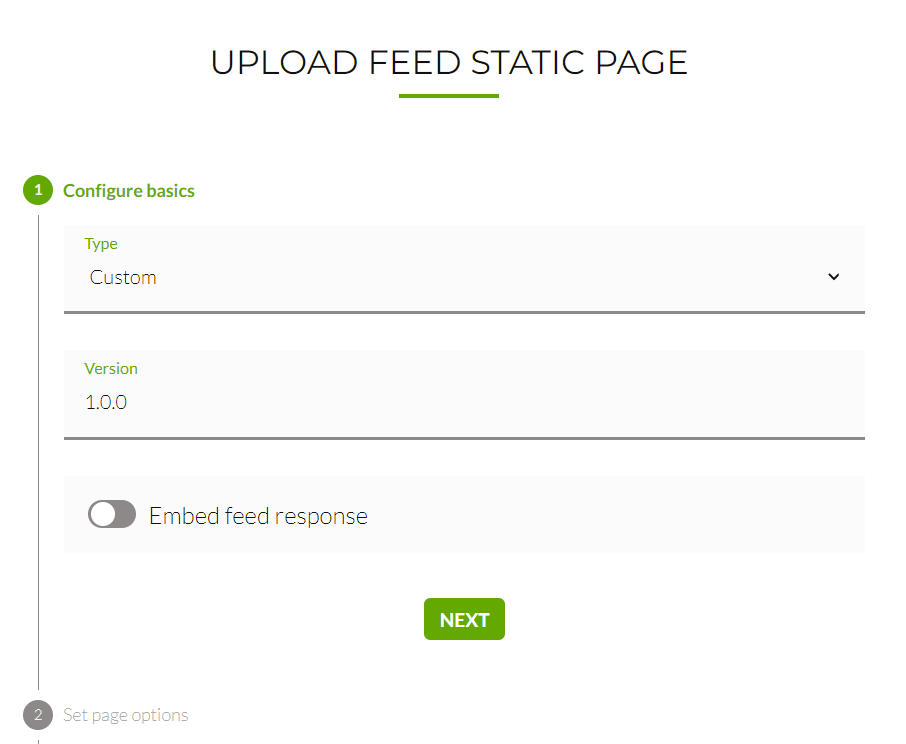The image size is (906, 744).
Task: Click the gray underline beneath Version field
Action: click(x=464, y=437)
